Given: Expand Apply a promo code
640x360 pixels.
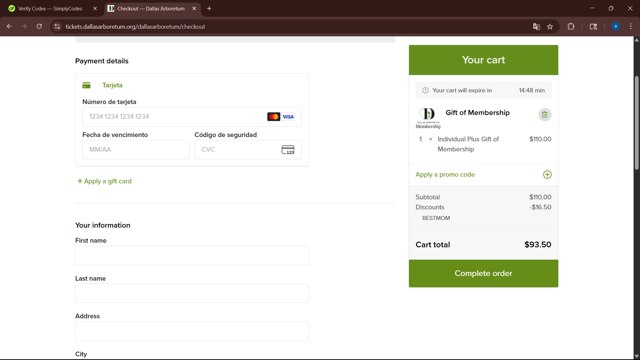Looking at the screenshot, I should pos(445,175).
